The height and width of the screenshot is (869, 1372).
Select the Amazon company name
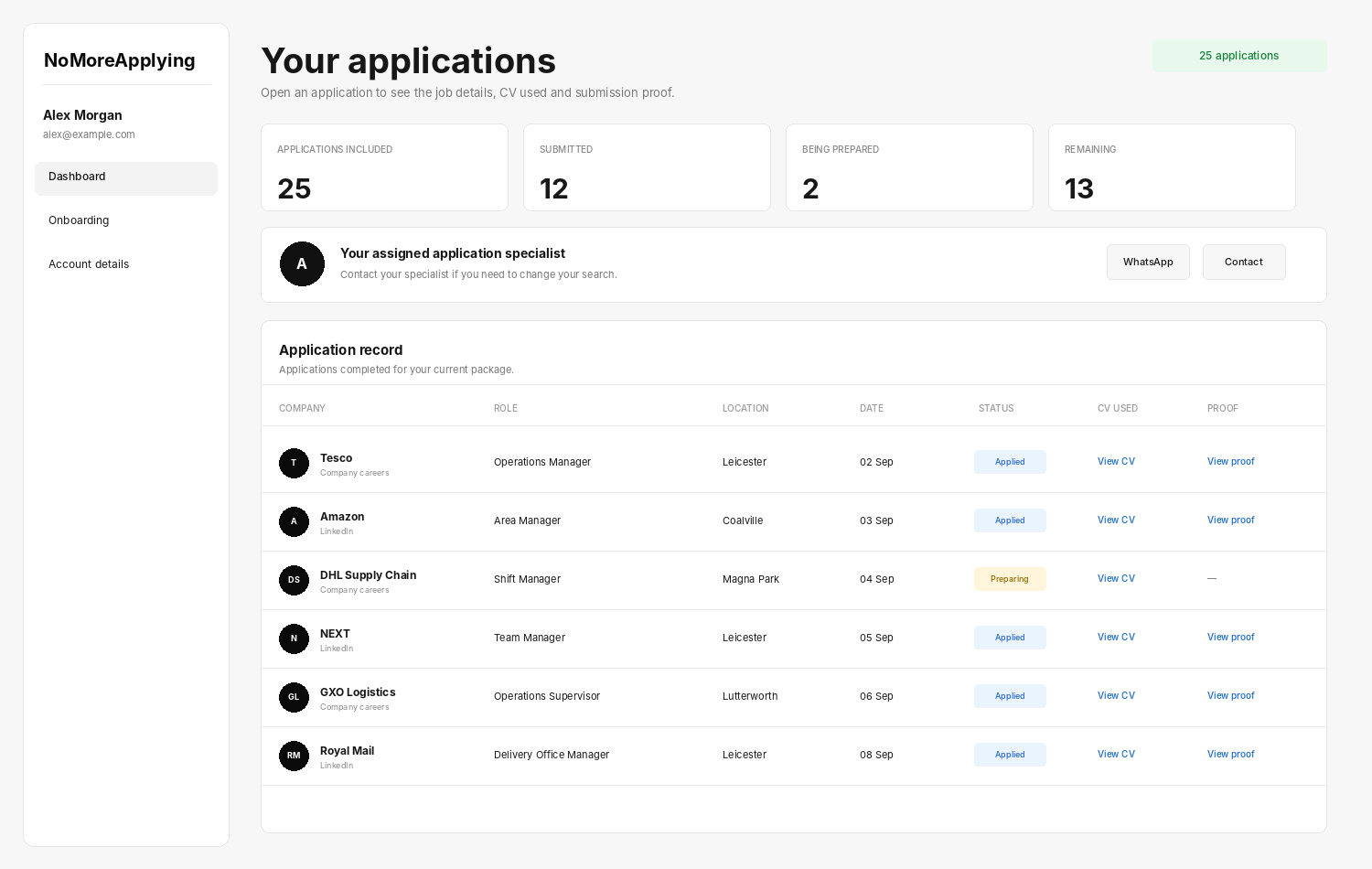[342, 517]
